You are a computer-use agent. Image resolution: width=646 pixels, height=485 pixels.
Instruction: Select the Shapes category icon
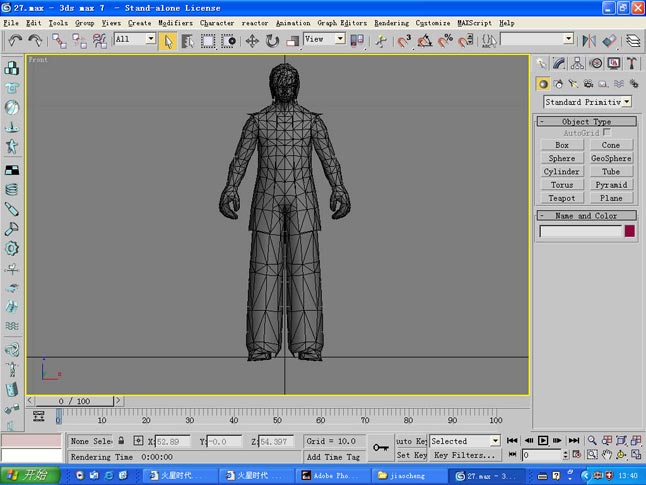[x=558, y=84]
